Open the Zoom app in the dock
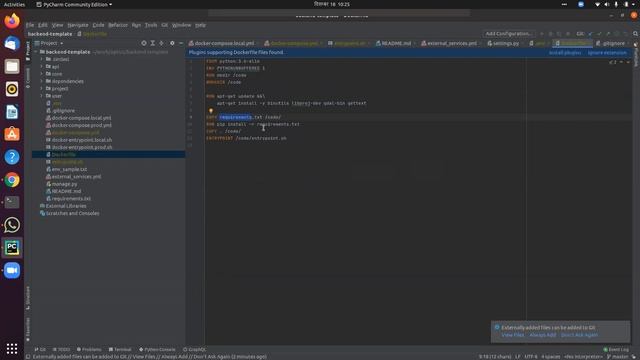Screen dimensions: 640x360 pos(12,270)
